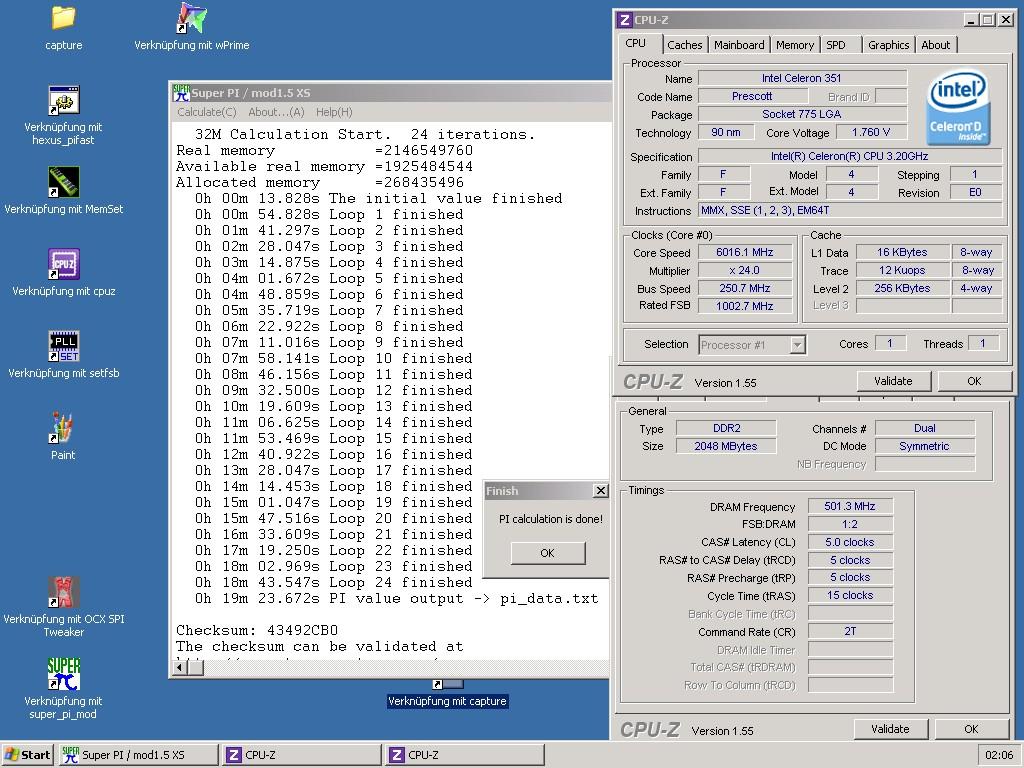Viewport: 1024px width, 768px height.
Task: Click the Technology value 90 nm
Action: tap(726, 132)
